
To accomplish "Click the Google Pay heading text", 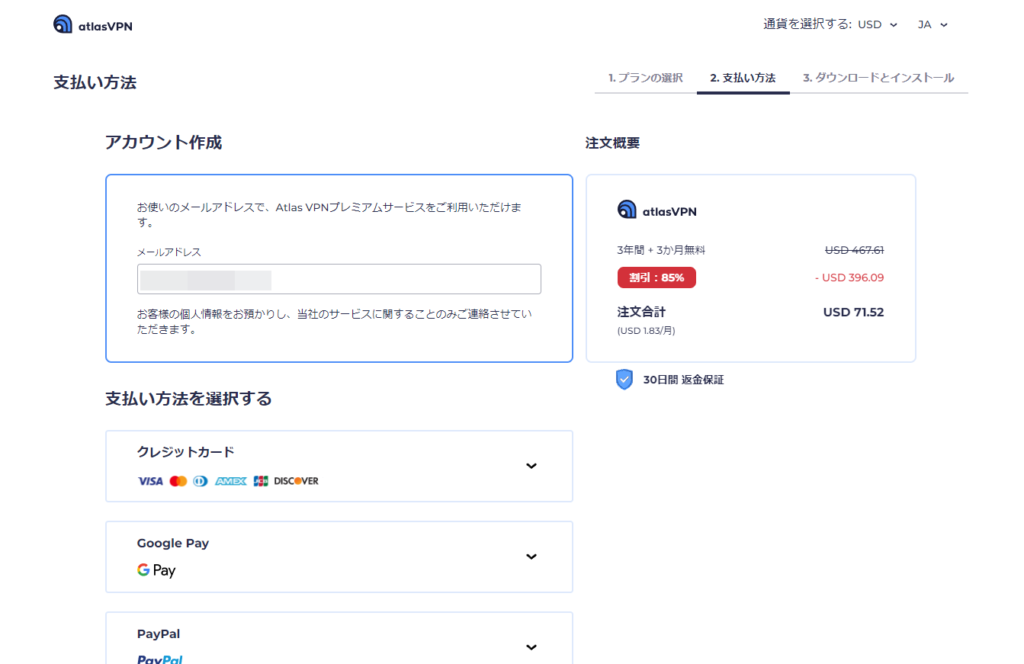I will click(x=173, y=543).
